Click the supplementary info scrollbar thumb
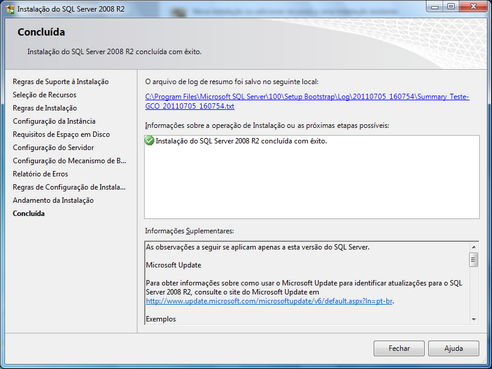492x369 pixels. pos(474,260)
